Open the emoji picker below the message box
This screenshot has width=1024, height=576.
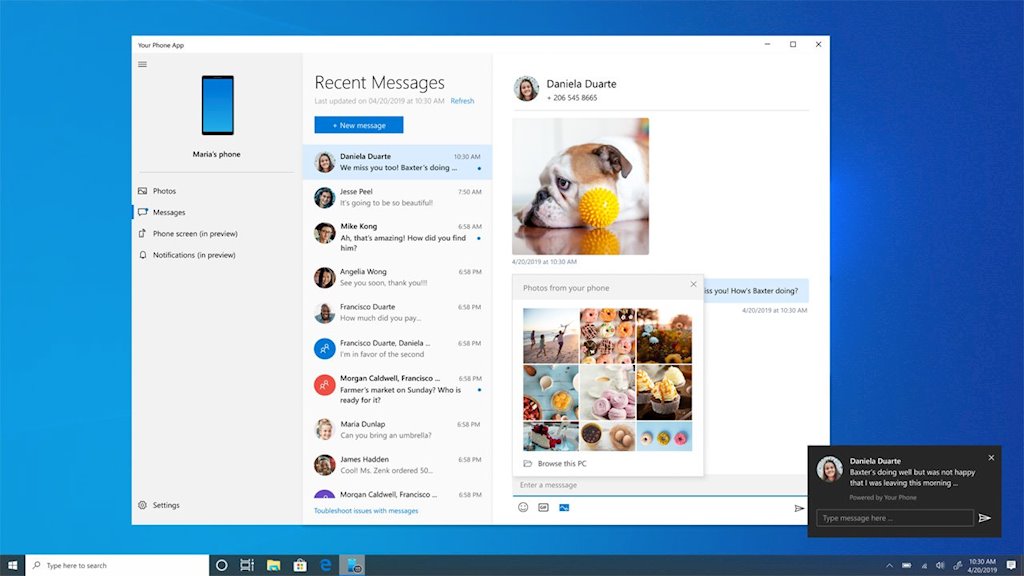click(522, 507)
